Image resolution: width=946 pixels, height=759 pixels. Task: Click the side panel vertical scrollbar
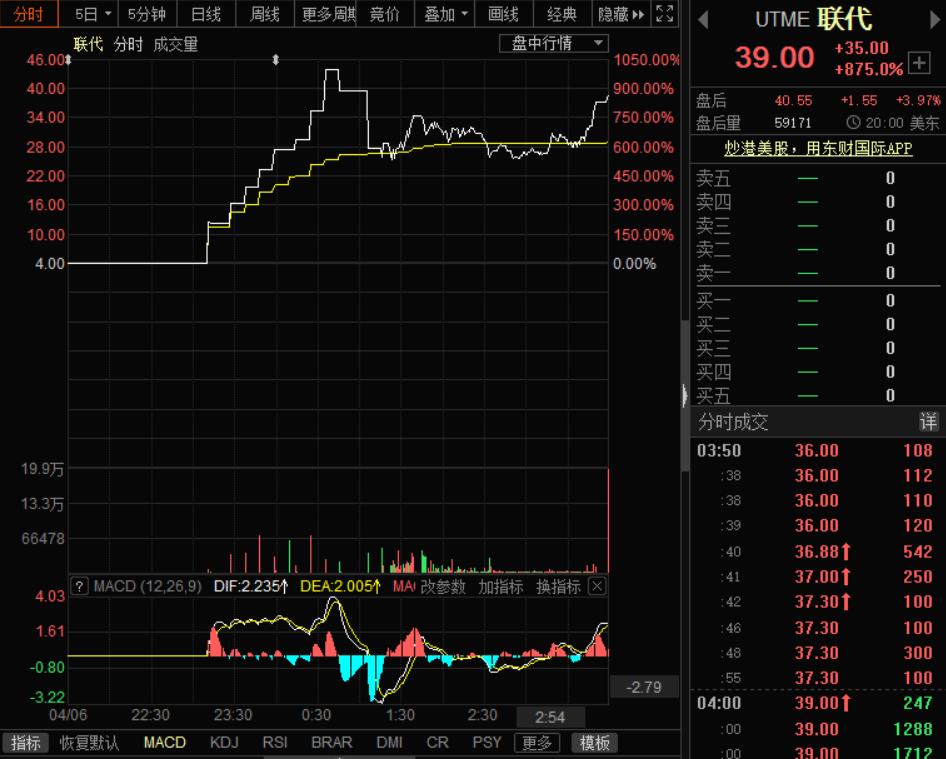685,395
